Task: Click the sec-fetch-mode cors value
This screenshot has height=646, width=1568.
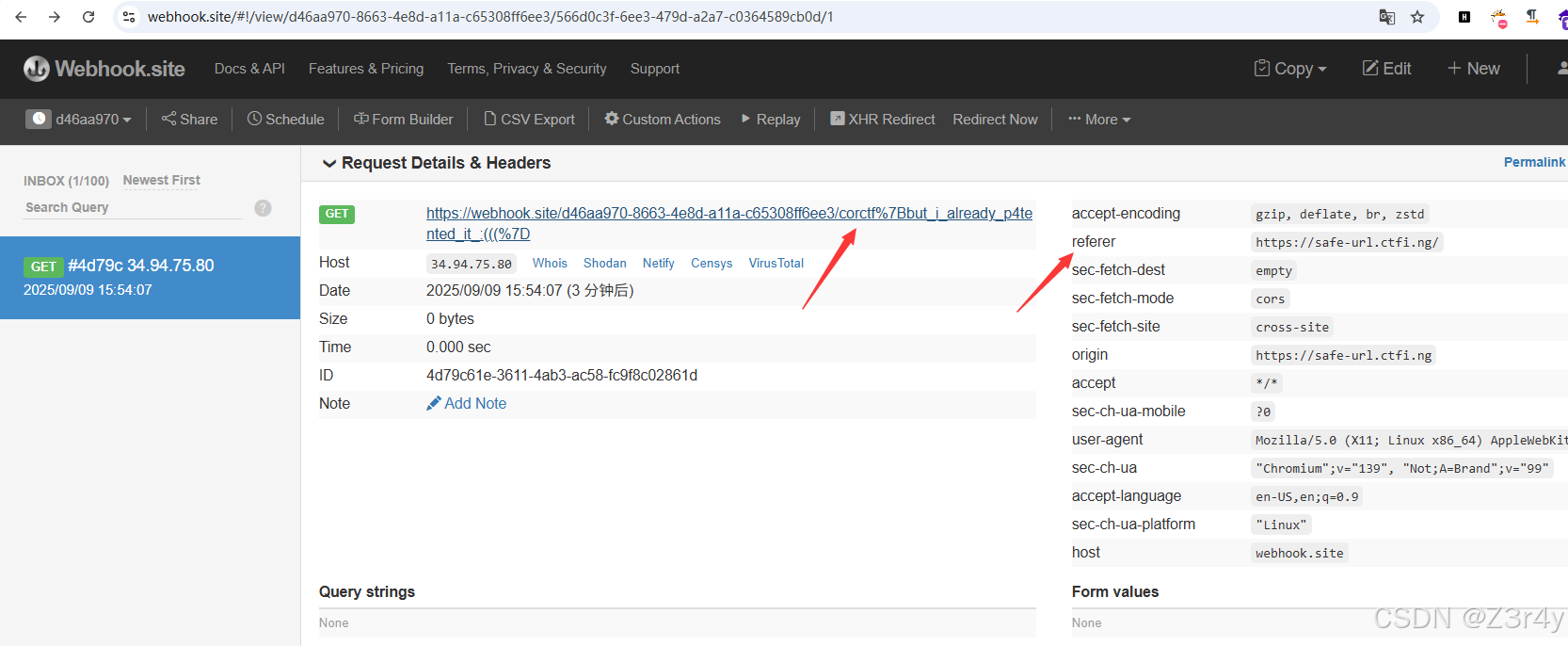Action: 1270,299
